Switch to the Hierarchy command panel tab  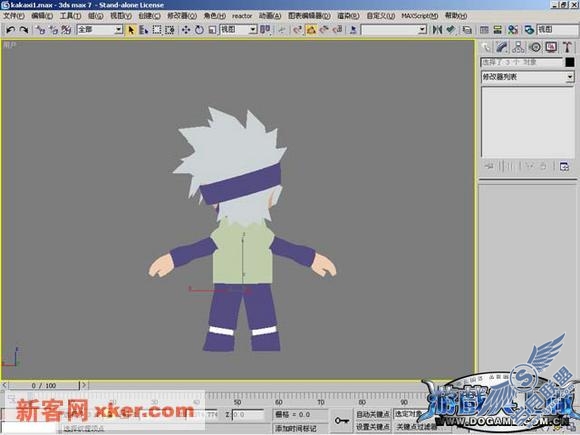point(518,47)
